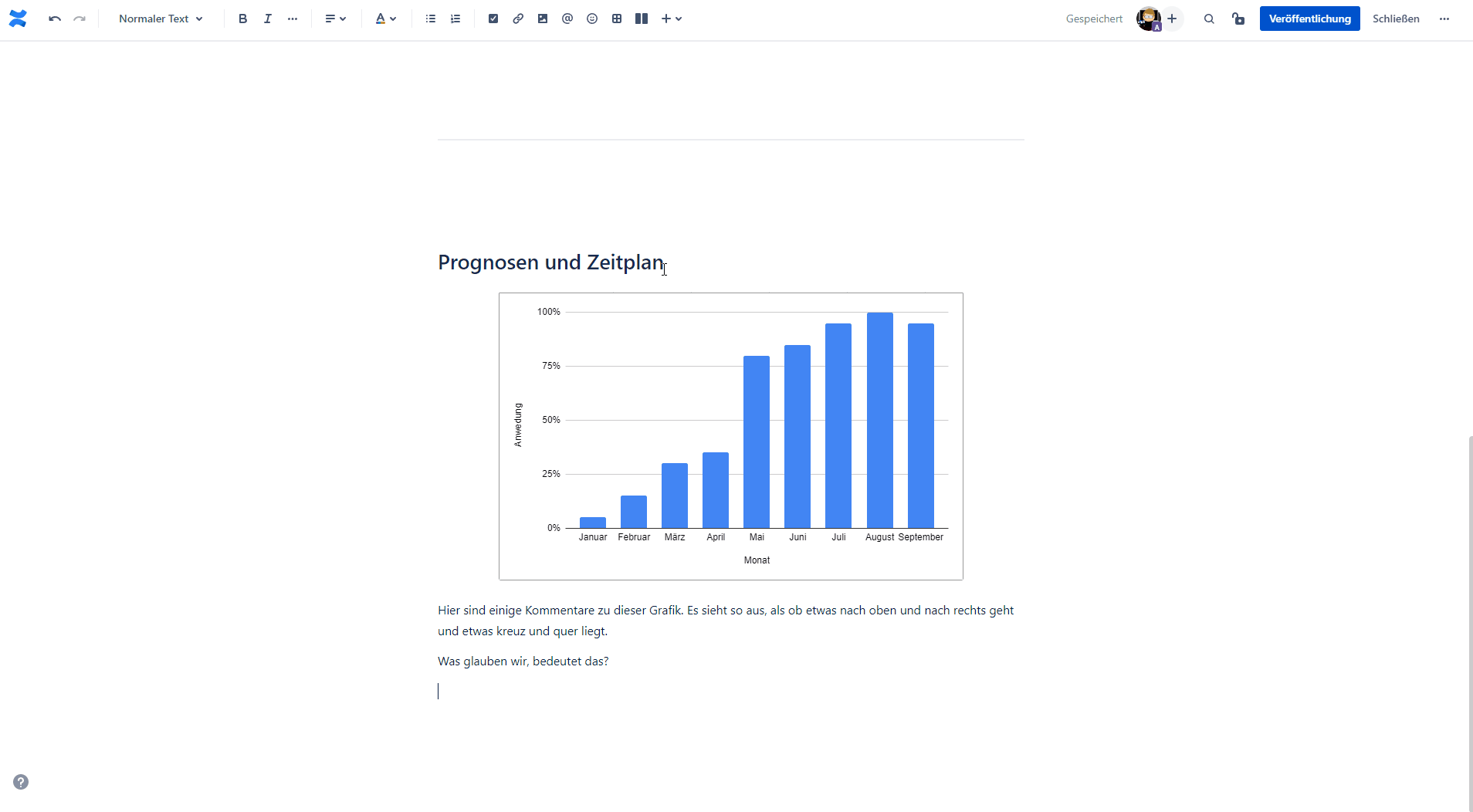
Task: Open the Normaler Text style dropdown
Action: 161,19
